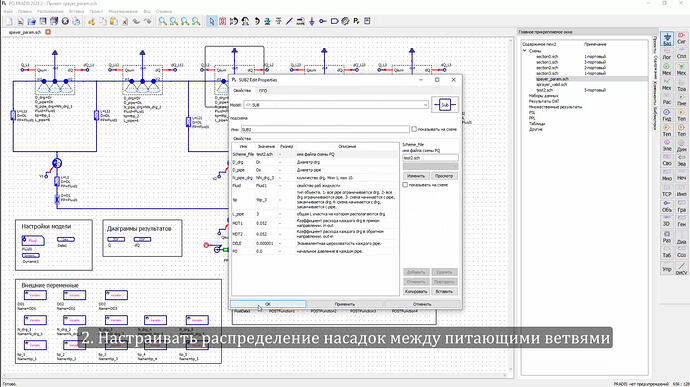The image size is (690, 387).
Task: Select section0.sch in project tree
Action: tap(547, 56)
